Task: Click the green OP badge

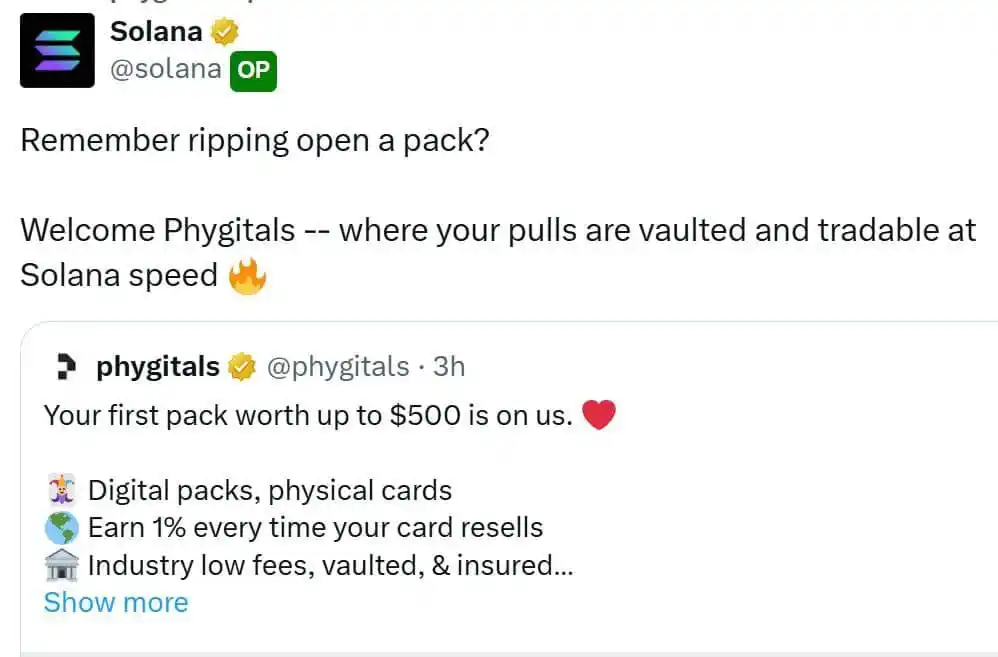Action: coord(253,71)
